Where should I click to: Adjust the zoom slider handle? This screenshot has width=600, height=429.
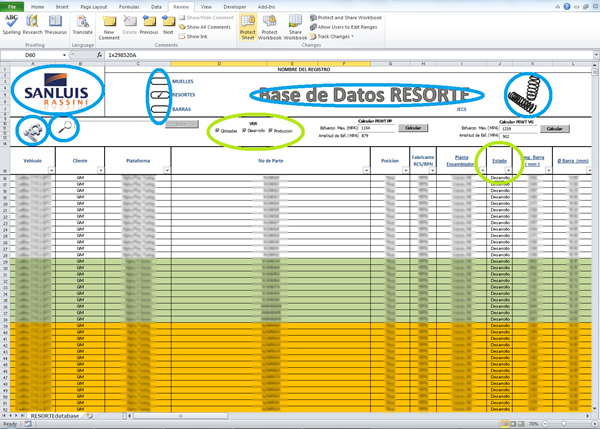pos(564,424)
